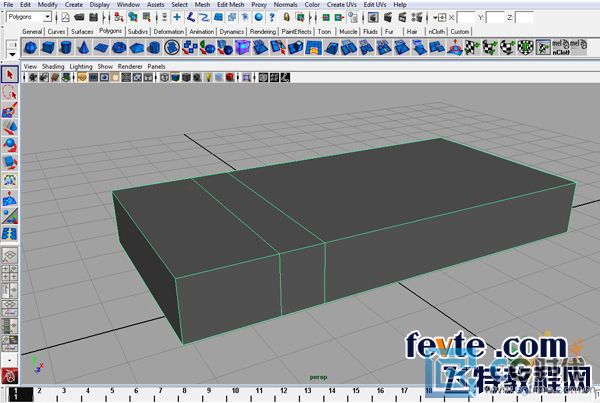The width and height of the screenshot is (600, 403).
Task: Switch to the Rendering shelf tab
Action: 263,31
